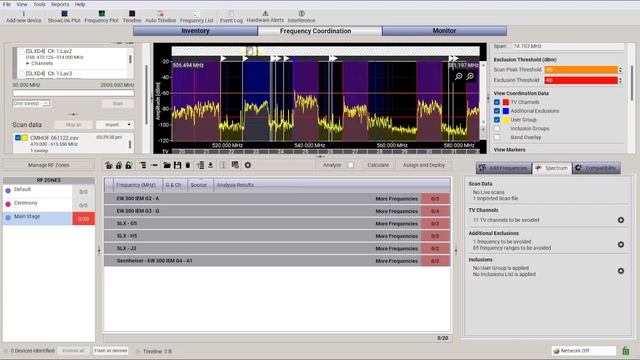The width and height of the screenshot is (640, 360).
Task: Open the View menu
Action: pyautogui.click(x=22, y=4)
